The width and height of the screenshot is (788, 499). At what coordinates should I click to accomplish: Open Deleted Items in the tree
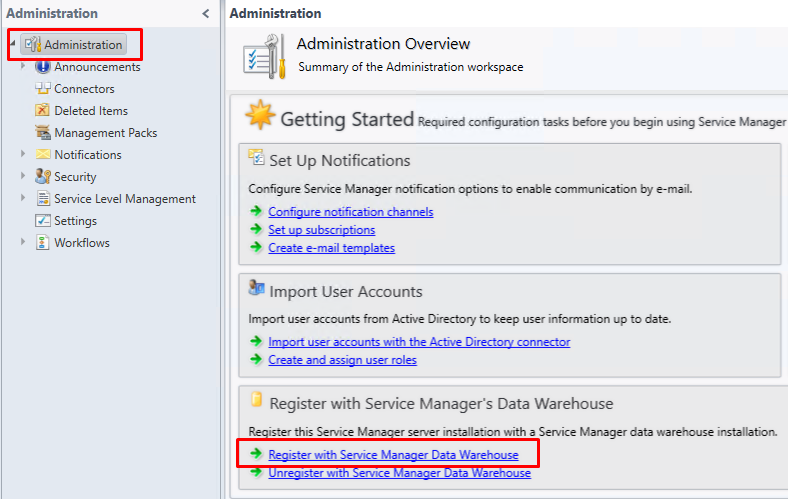pos(91,111)
